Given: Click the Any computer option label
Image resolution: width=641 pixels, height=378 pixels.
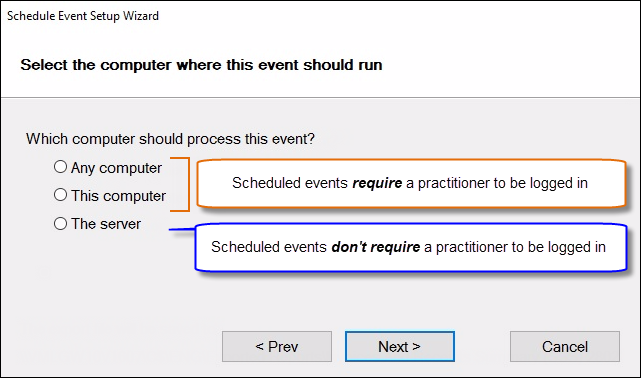Looking at the screenshot, I should coord(117,168).
